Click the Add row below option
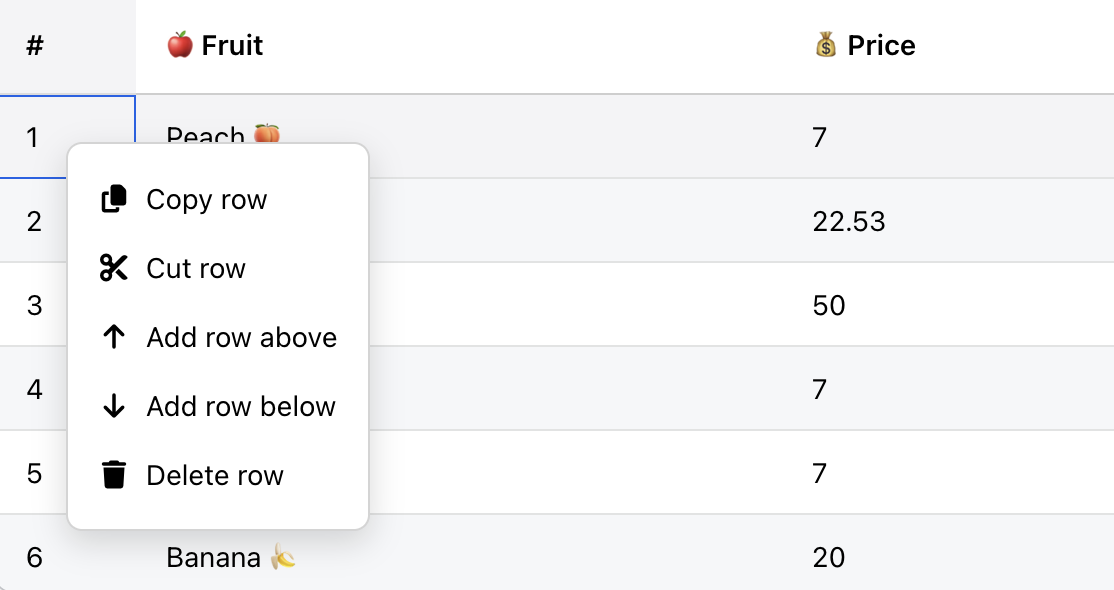The width and height of the screenshot is (1114, 590). [x=240, y=406]
